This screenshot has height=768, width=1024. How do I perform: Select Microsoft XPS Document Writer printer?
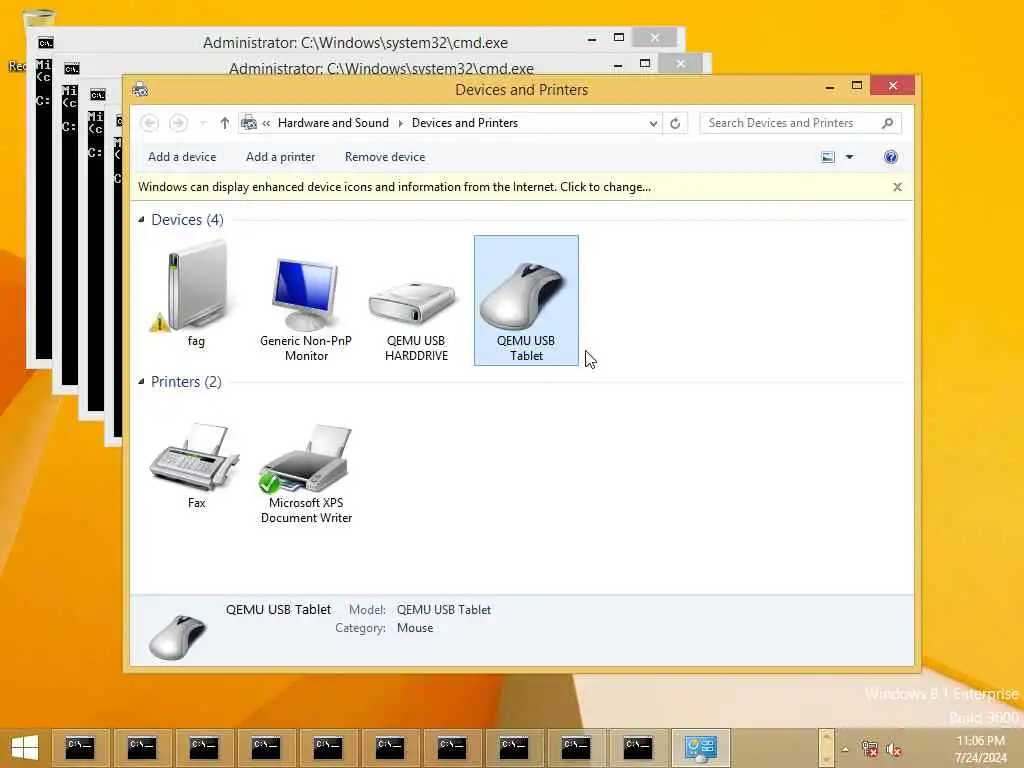[306, 472]
